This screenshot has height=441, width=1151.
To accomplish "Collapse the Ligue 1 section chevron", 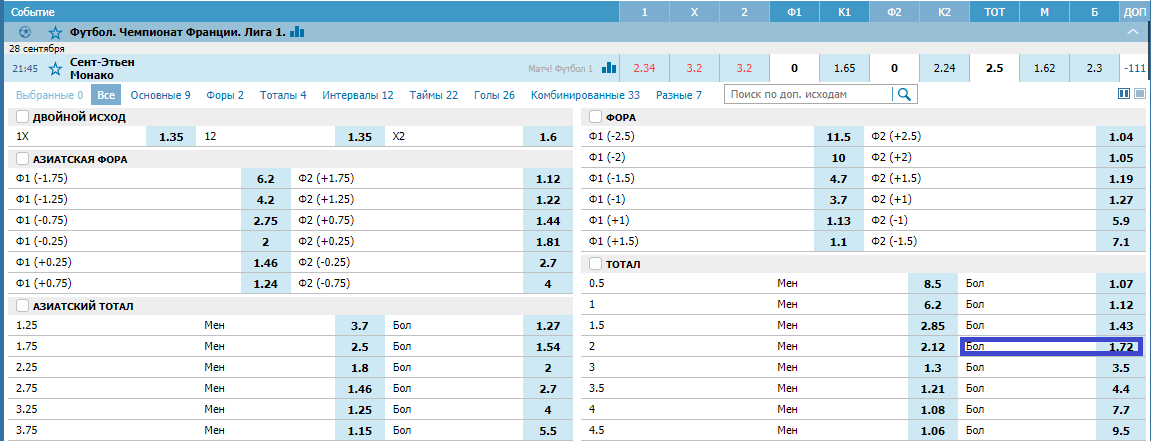I will point(1134,32).
